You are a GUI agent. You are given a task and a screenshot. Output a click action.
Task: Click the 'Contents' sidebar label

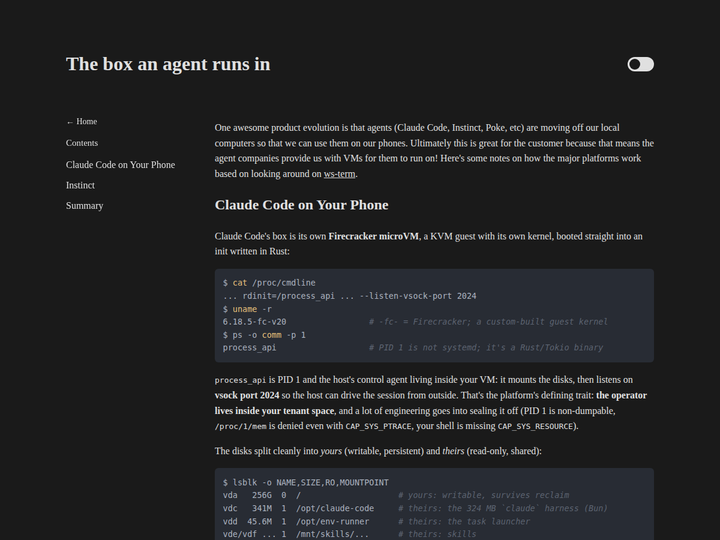pyautogui.click(x=82, y=143)
